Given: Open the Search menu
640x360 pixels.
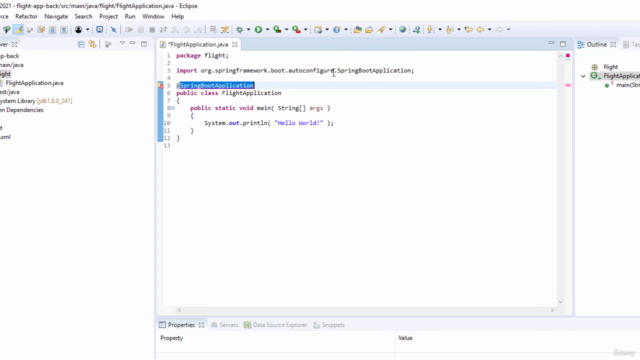Looking at the screenshot, I should 83,16.
